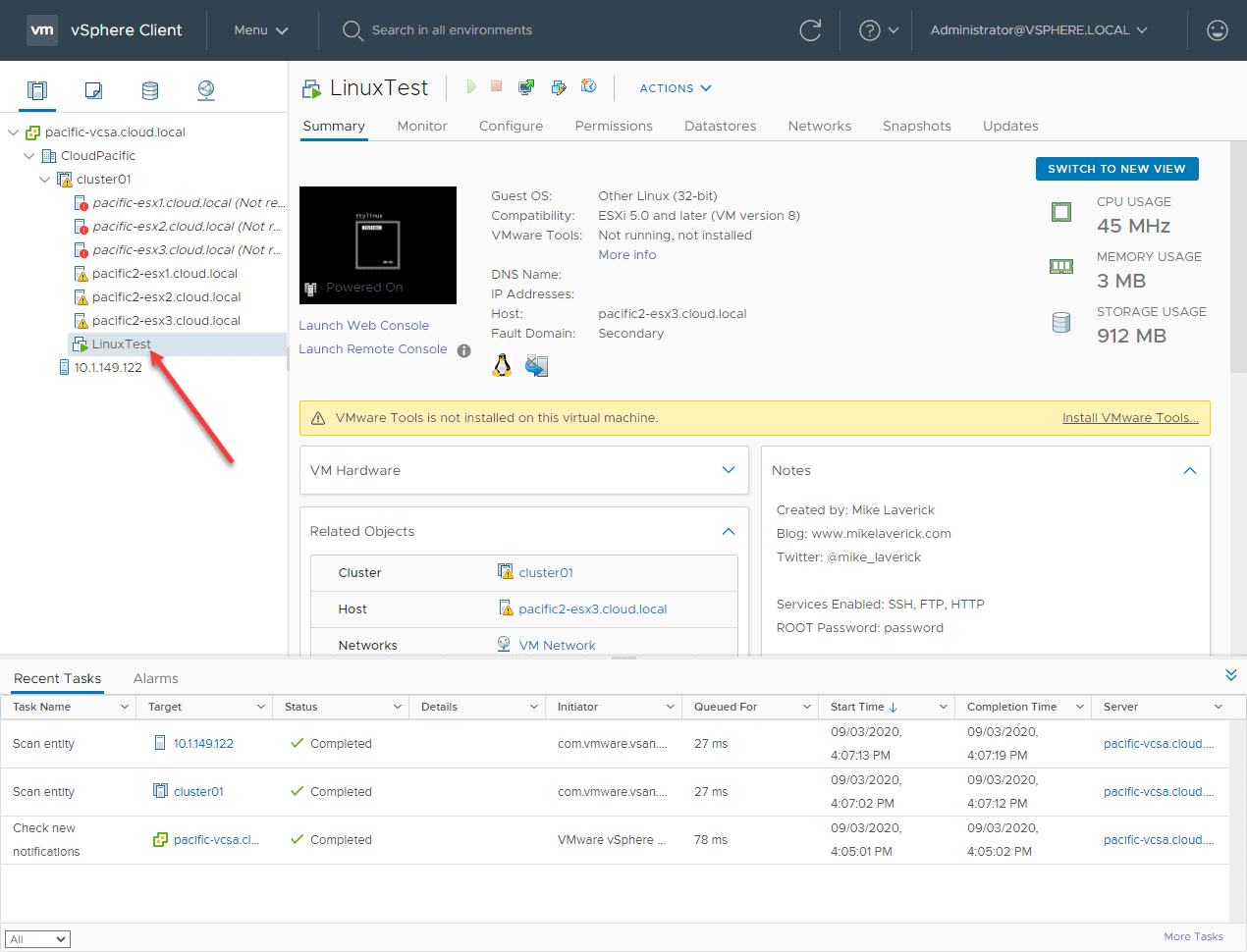Switch to the Snapshots tab
The width and height of the screenshot is (1247, 952).
[x=916, y=126]
